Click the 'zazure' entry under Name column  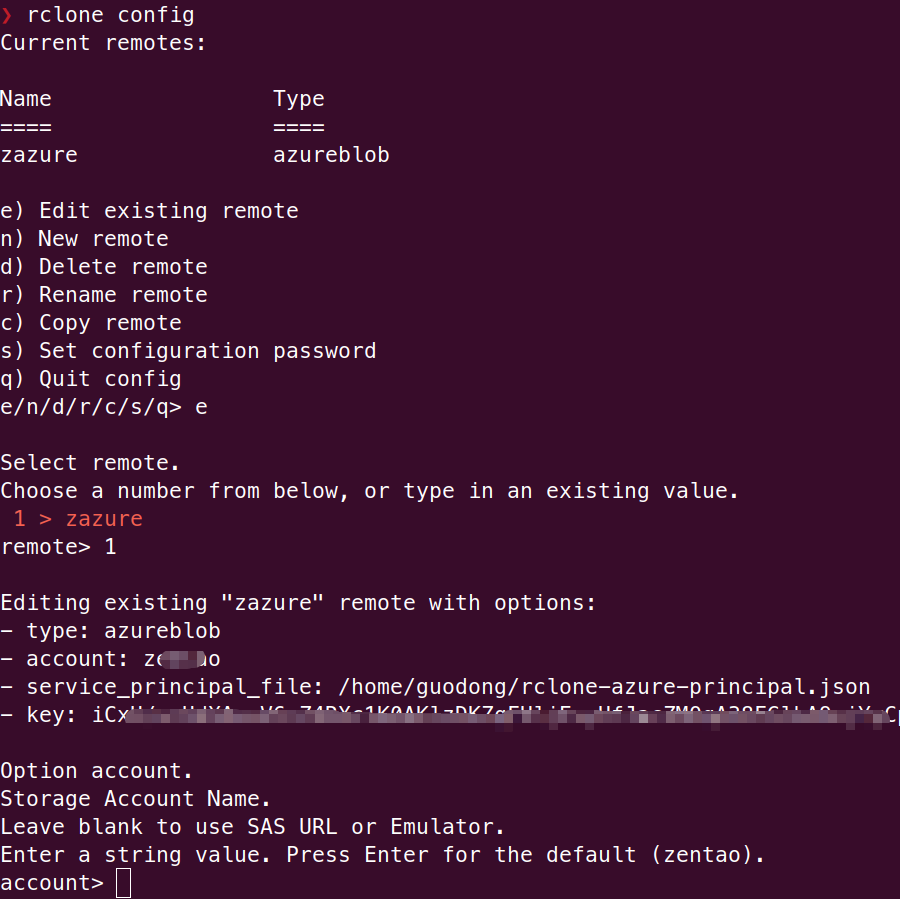tap(39, 155)
